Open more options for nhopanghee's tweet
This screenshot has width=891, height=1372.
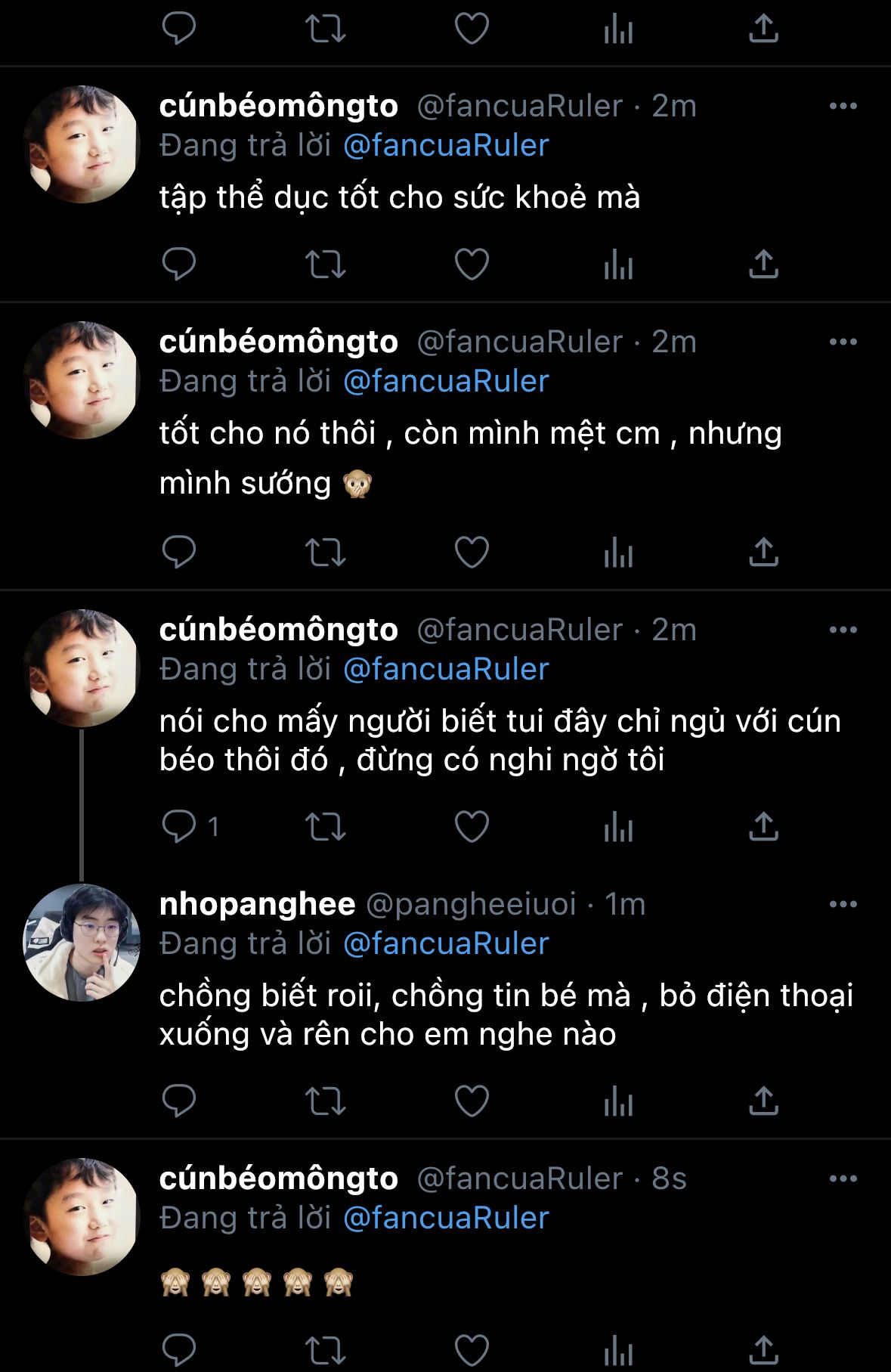843,904
